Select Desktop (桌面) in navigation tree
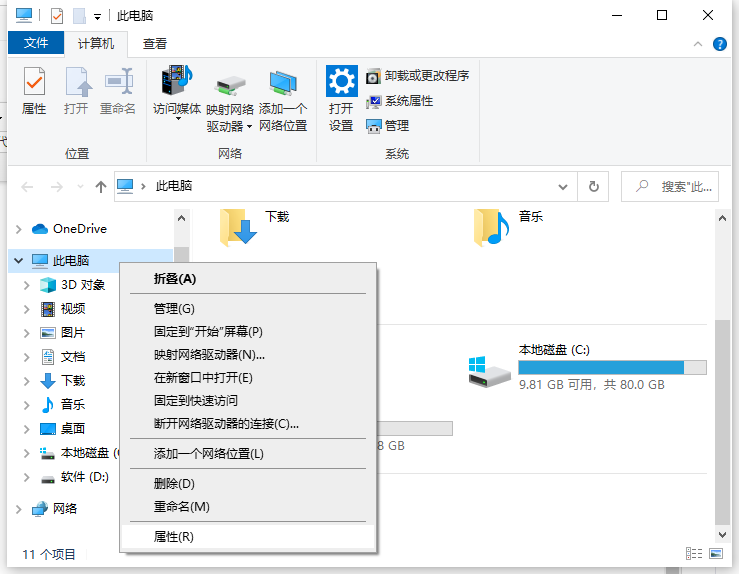The image size is (739, 574). pos(63,428)
